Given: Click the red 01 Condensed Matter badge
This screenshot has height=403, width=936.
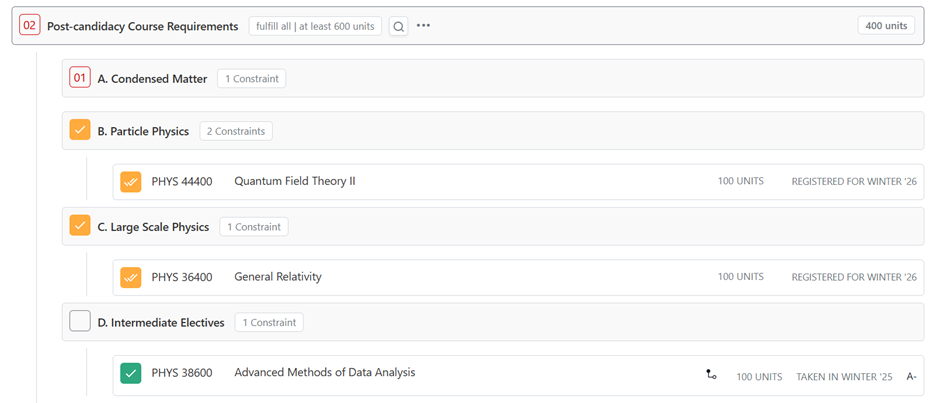Looking at the screenshot, I should tap(80, 78).
